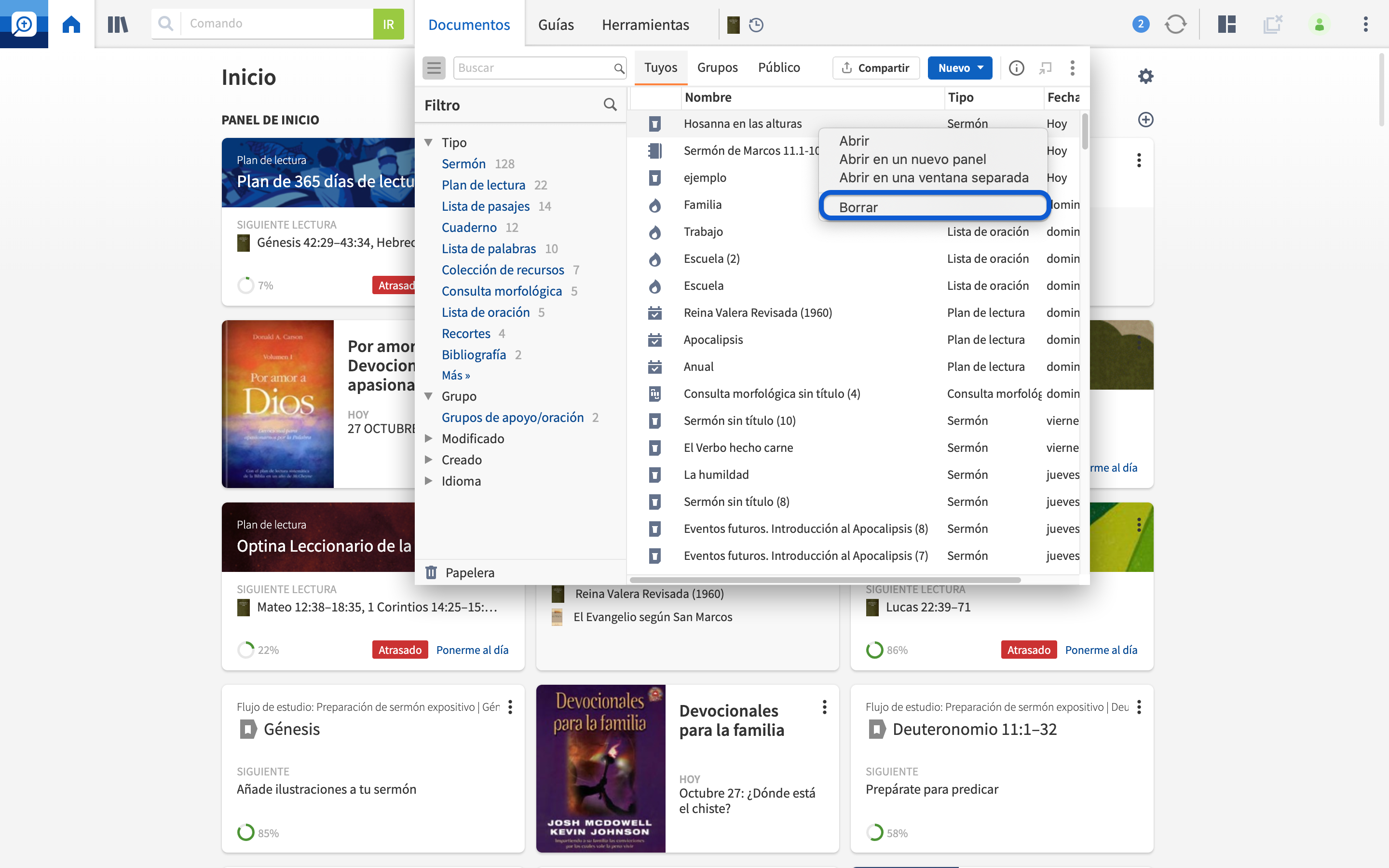
Task: Click the close all panels icon
Action: 1272,24
